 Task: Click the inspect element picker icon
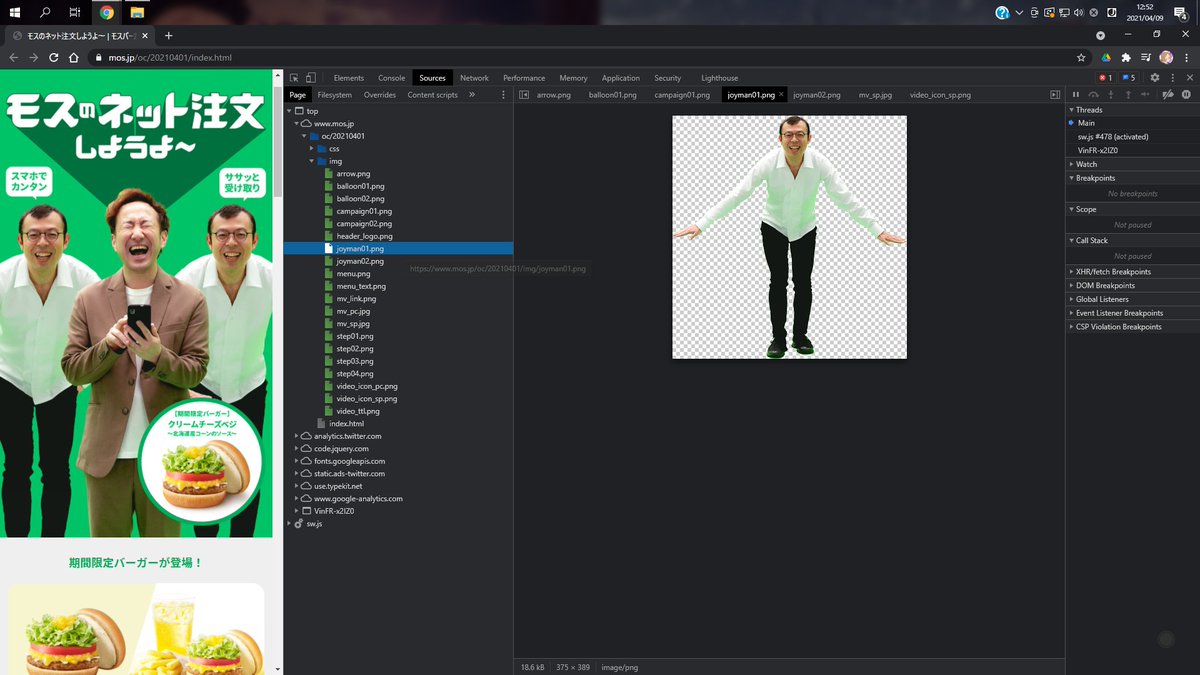click(x=295, y=78)
